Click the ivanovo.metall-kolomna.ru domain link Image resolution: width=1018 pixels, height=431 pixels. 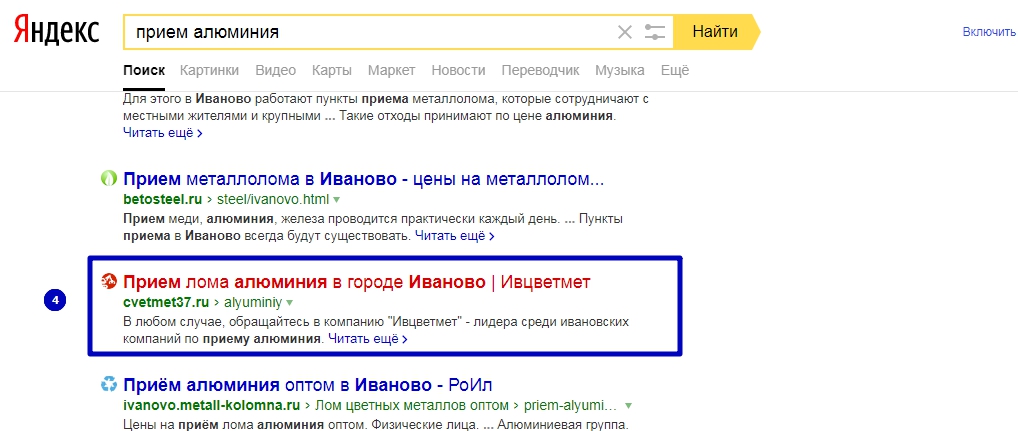(x=211, y=406)
